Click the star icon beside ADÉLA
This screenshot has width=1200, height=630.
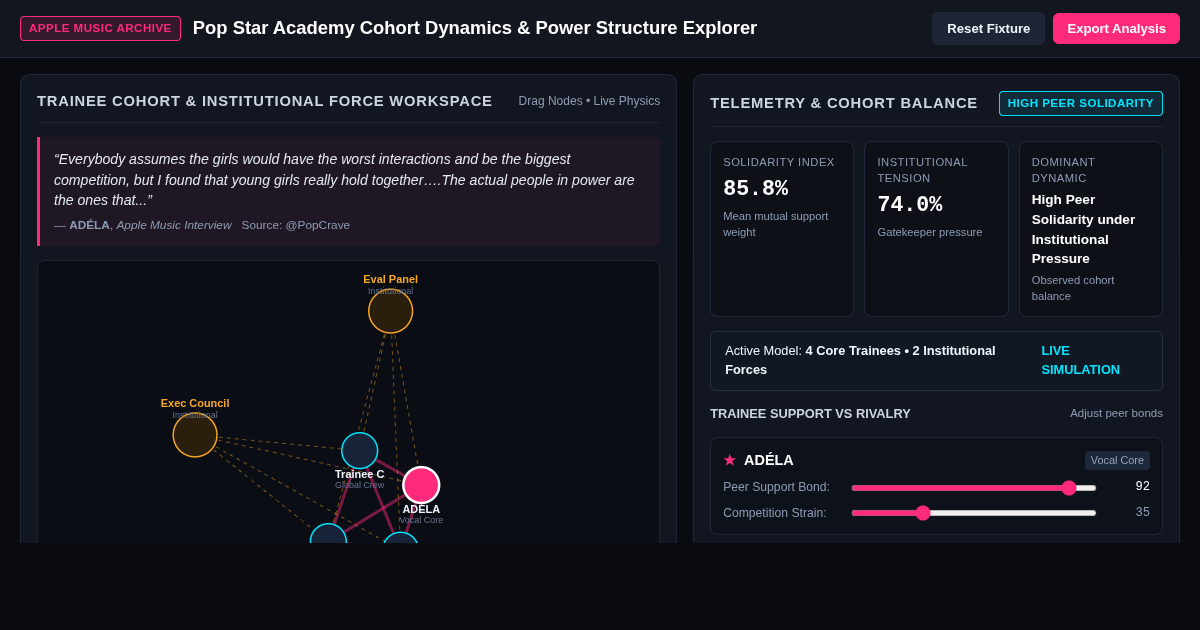point(730,460)
